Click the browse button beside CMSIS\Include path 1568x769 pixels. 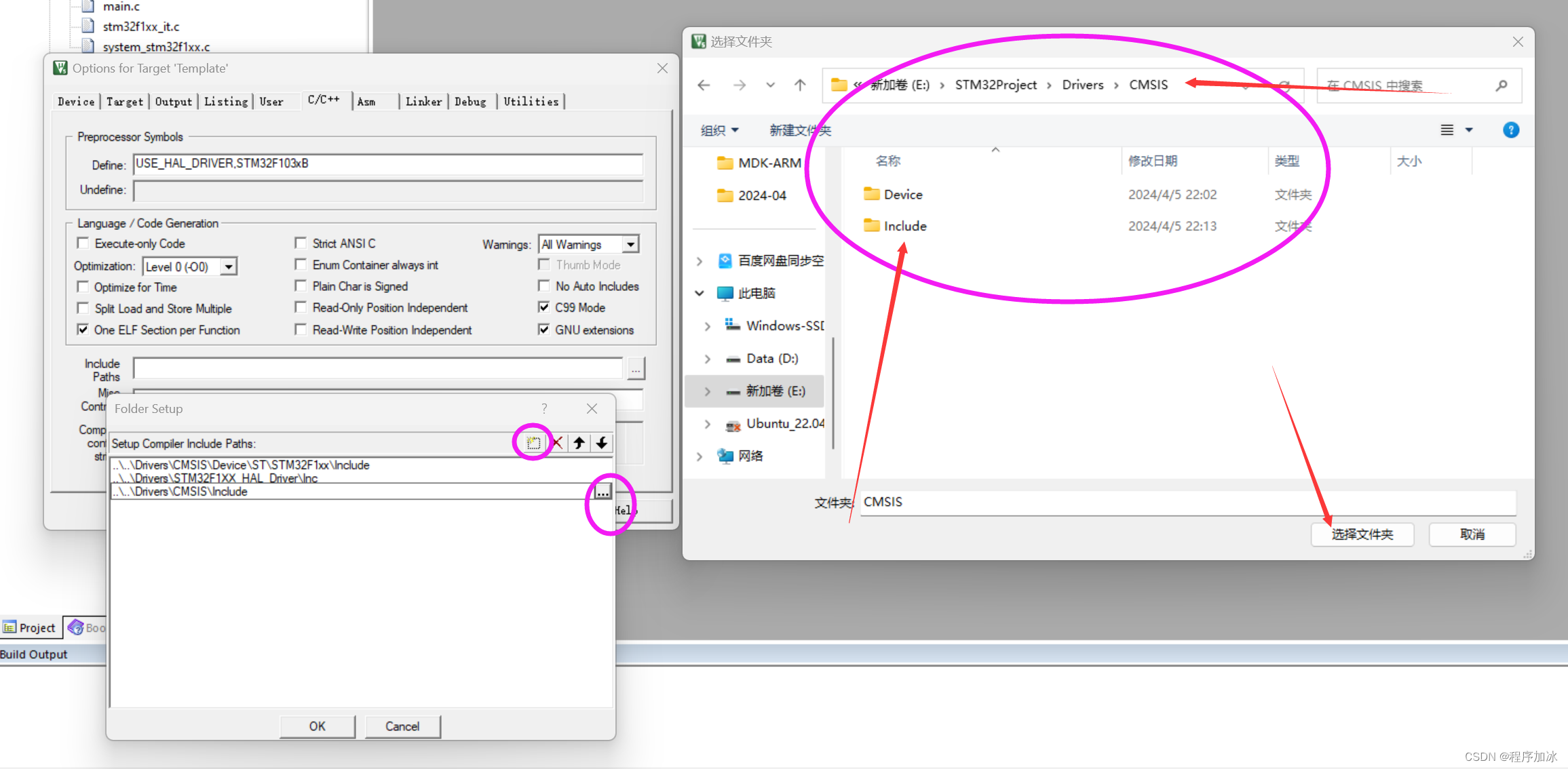pyautogui.click(x=603, y=492)
